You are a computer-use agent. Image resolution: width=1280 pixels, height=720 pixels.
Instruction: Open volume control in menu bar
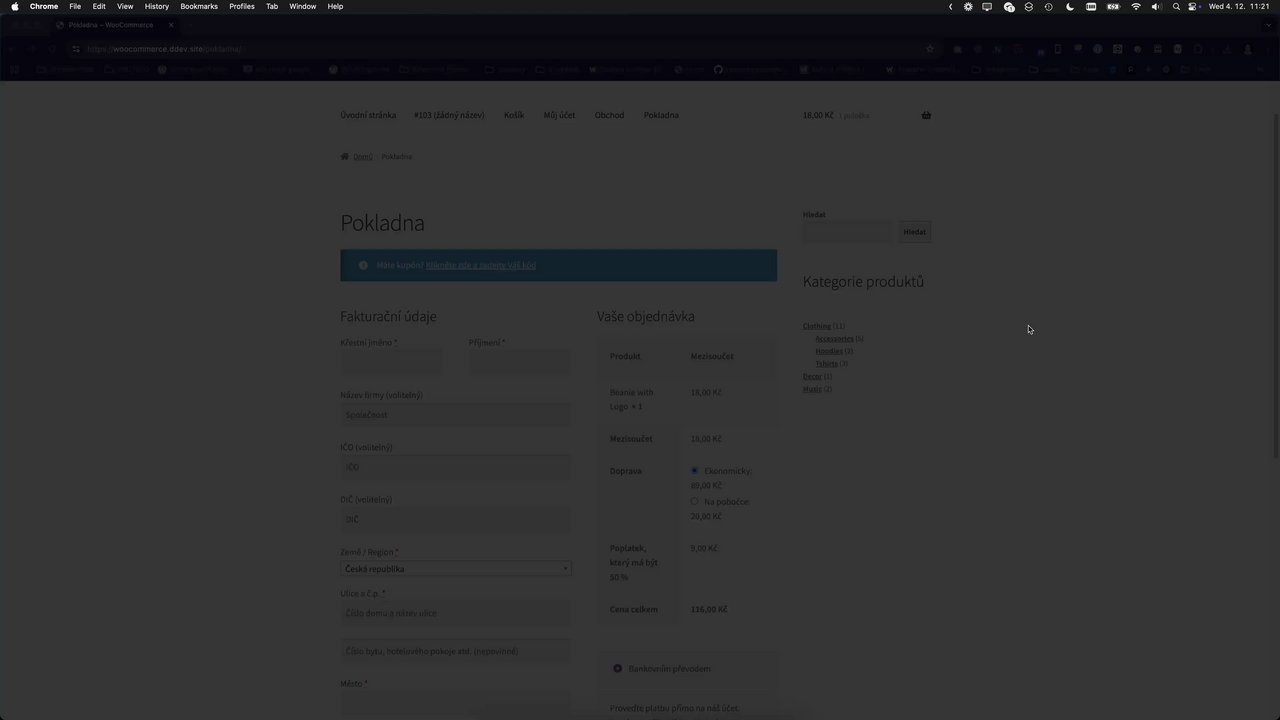(1156, 6)
